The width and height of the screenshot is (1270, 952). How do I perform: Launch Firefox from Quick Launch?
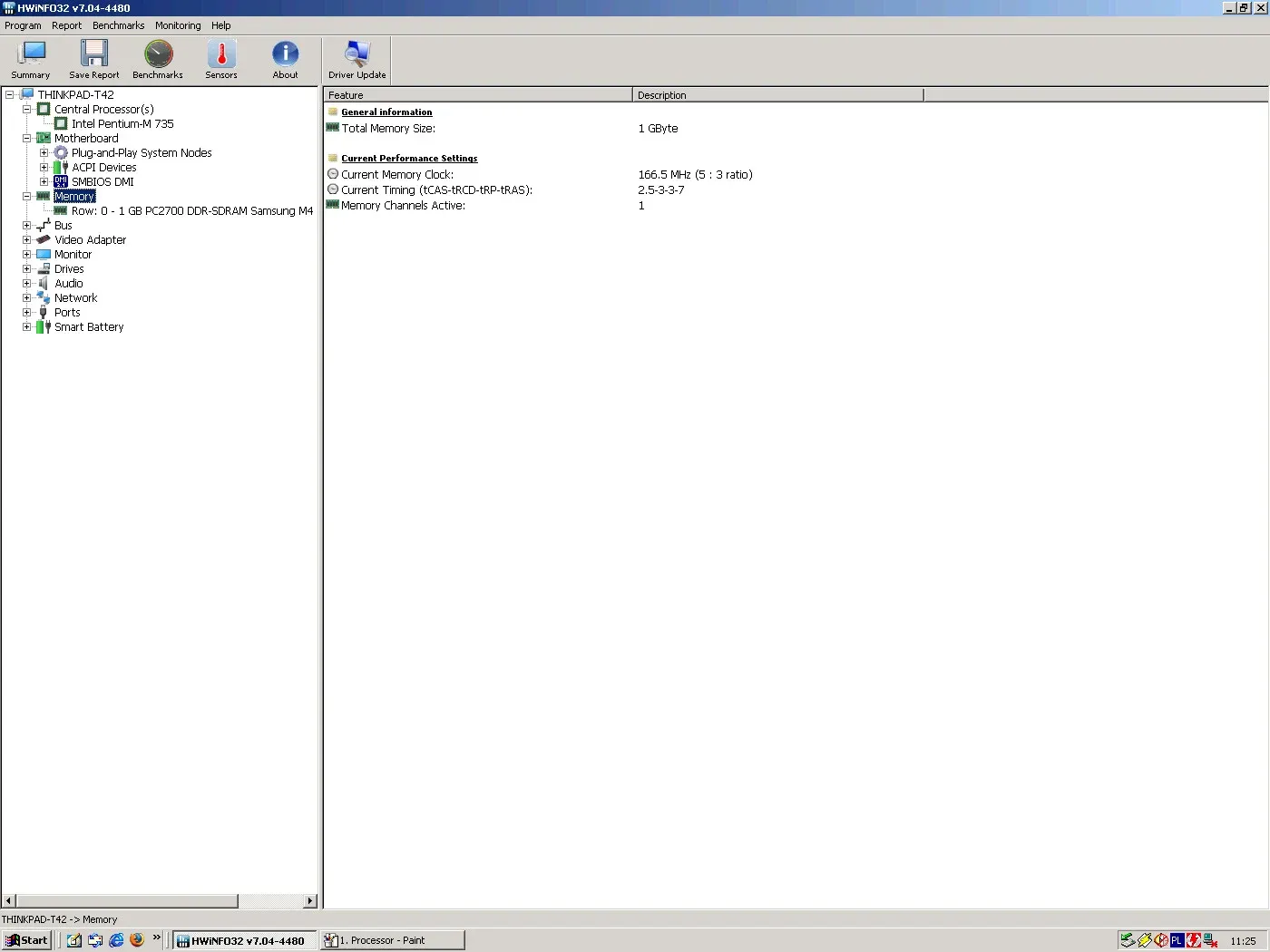pyautogui.click(x=137, y=940)
